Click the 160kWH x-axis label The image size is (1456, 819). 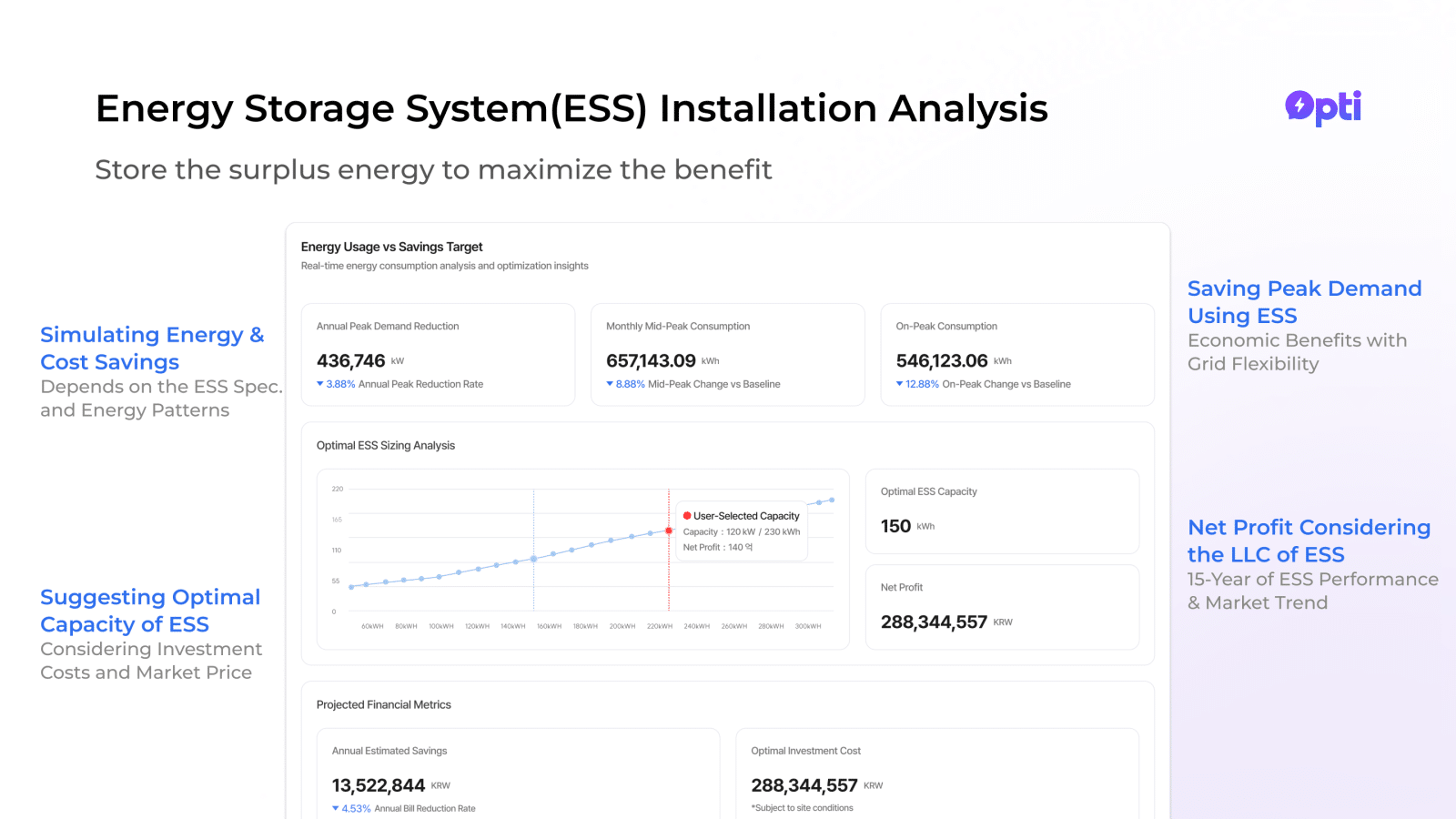(x=549, y=626)
